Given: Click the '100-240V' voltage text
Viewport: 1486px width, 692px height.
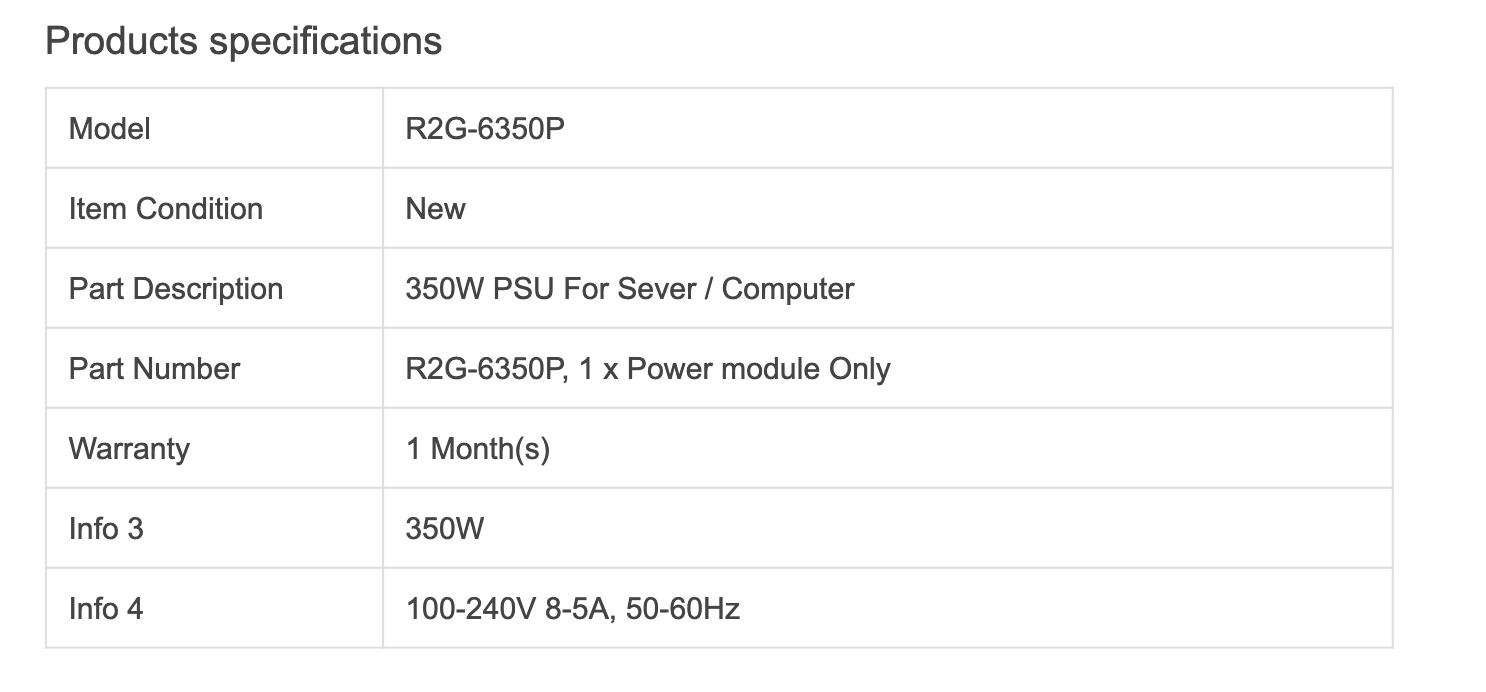Looking at the screenshot, I should 470,609.
